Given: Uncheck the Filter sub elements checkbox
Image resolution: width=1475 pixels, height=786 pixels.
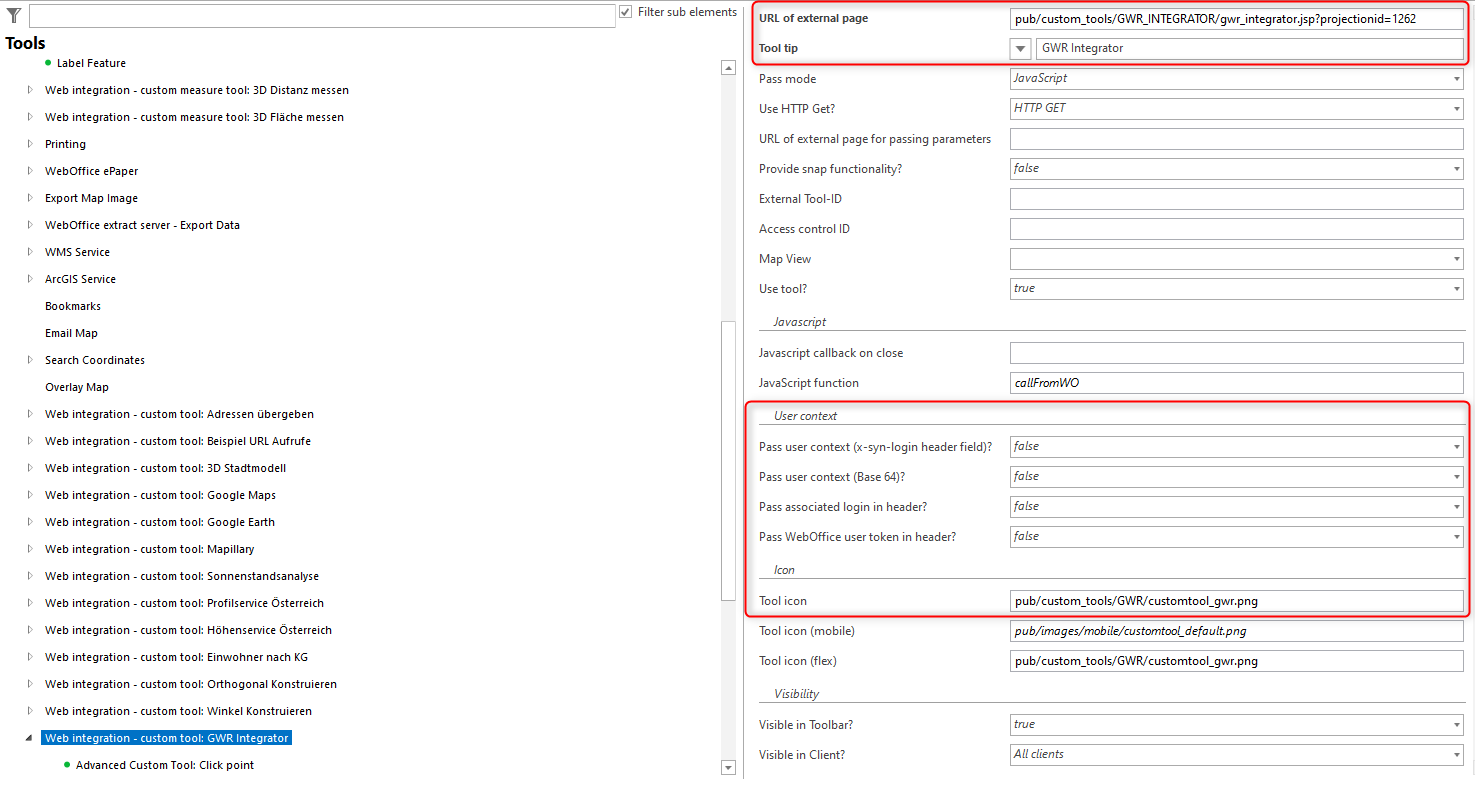Looking at the screenshot, I should 625,11.
